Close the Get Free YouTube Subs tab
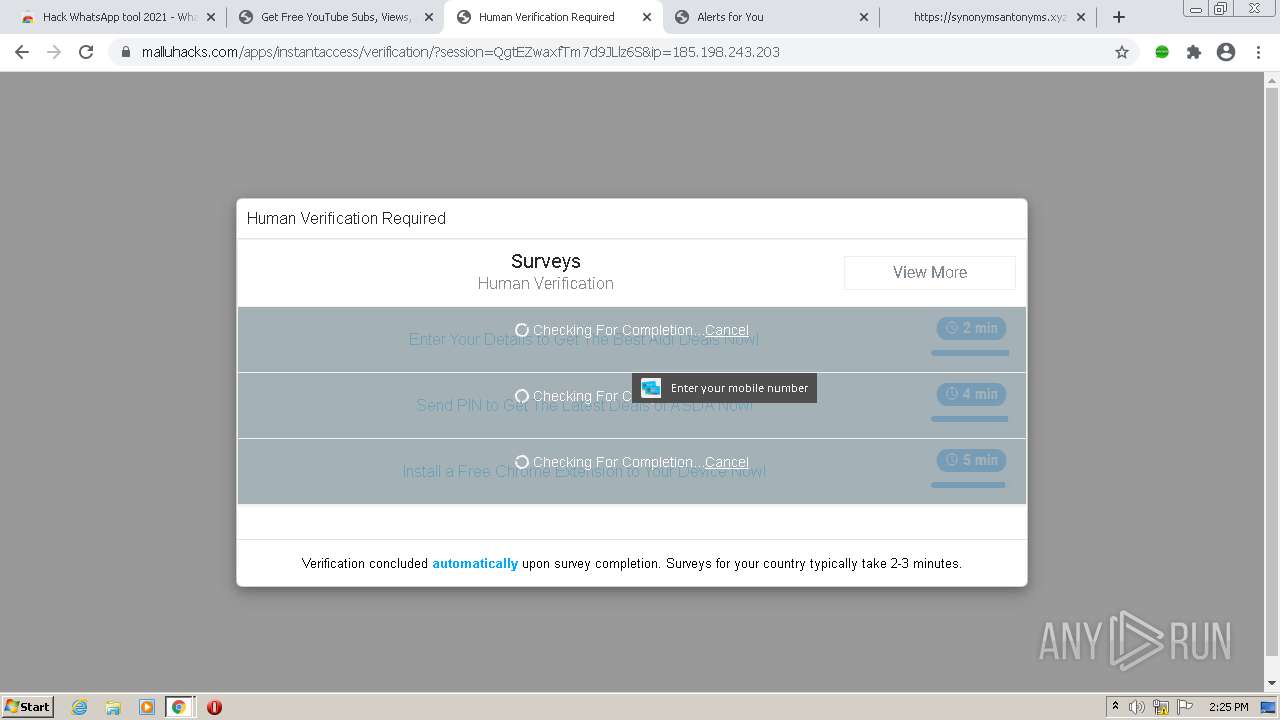 pos(429,17)
